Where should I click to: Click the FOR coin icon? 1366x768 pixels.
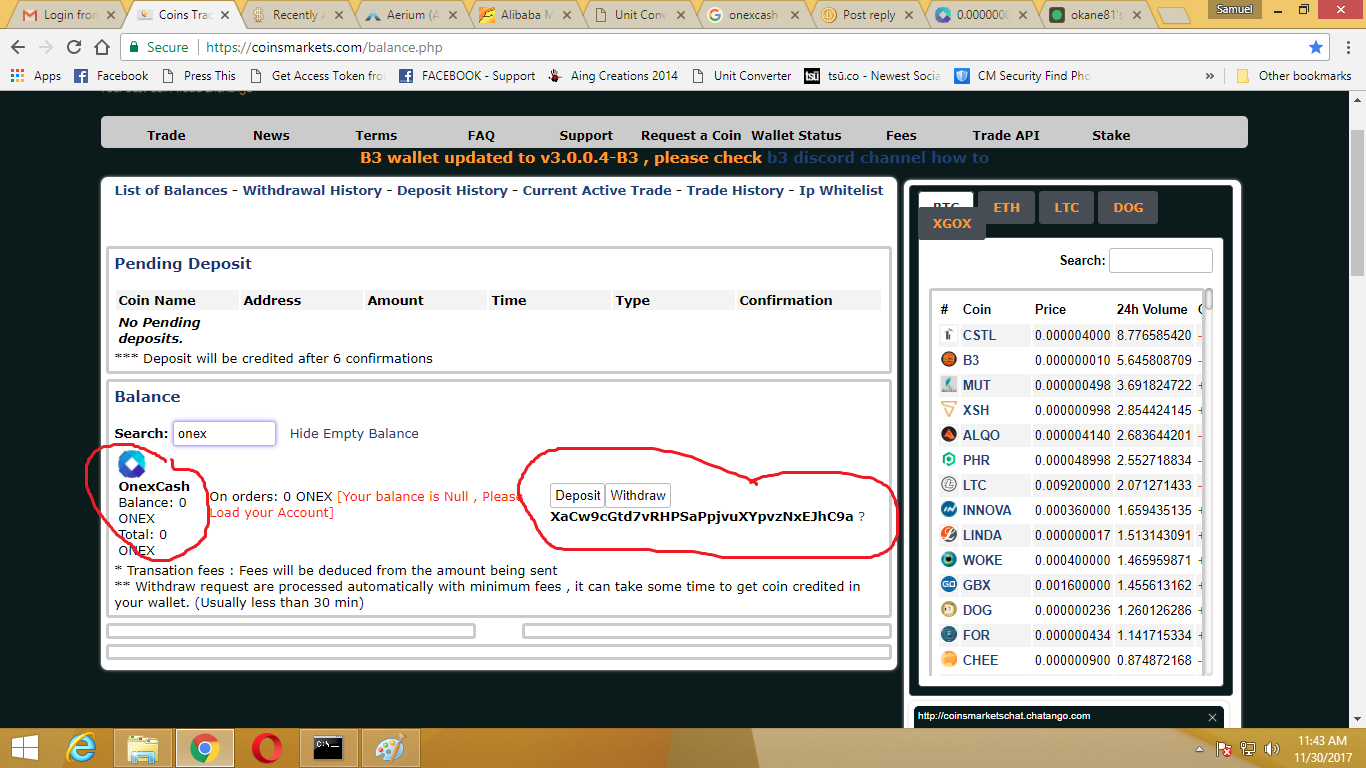pyautogui.click(x=949, y=635)
